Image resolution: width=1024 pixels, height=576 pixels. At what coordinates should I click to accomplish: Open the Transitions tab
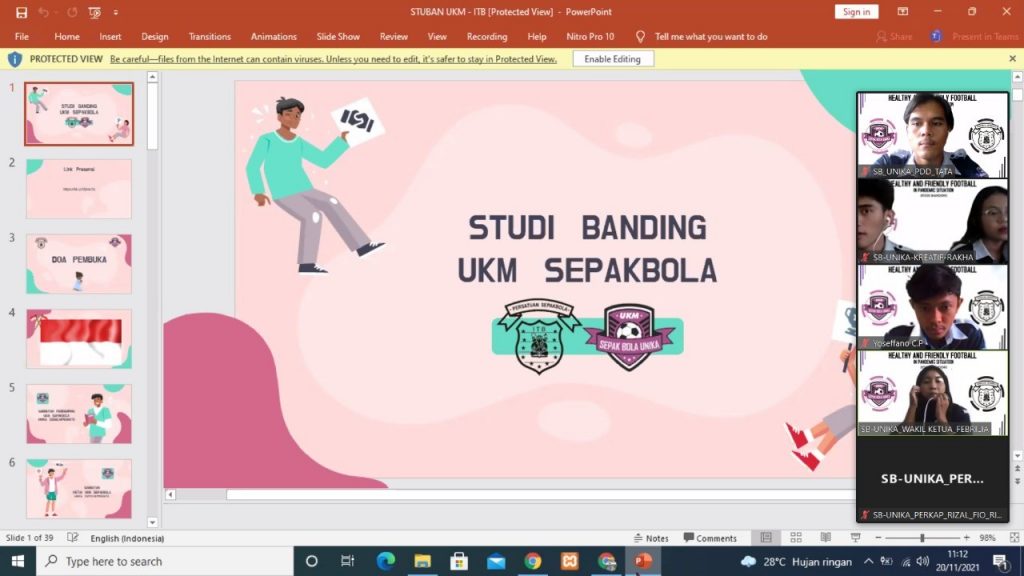[210, 37]
